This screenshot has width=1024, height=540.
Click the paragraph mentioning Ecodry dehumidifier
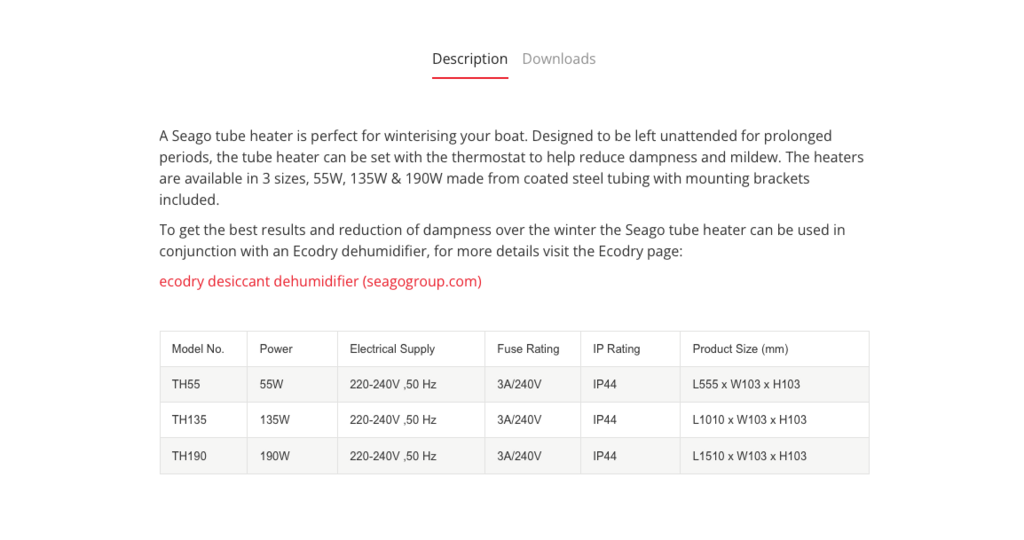coord(502,240)
